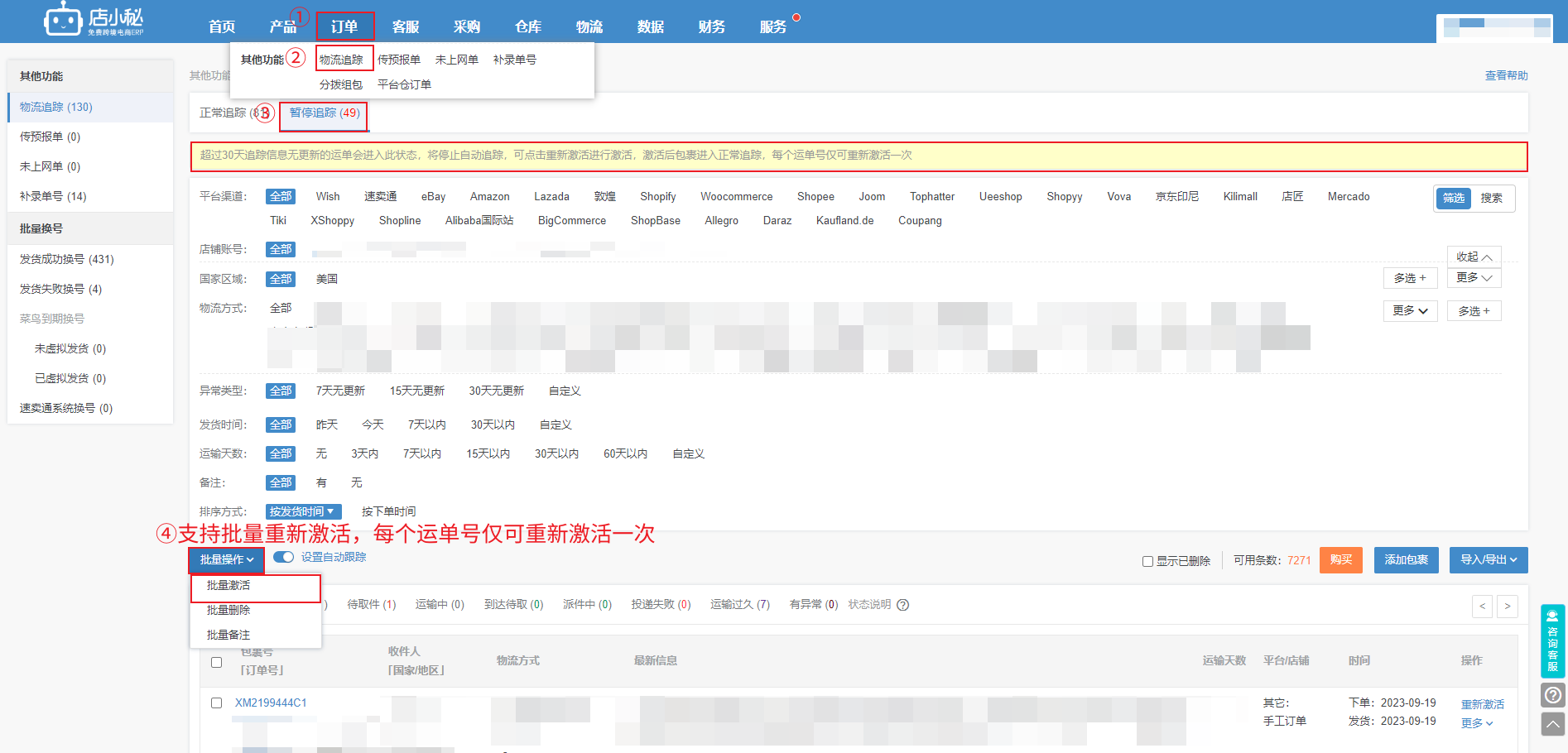This screenshot has width=1568, height=753.
Task: Open 速卖通系统换号 (0) in sidebar
Action: pyautogui.click(x=90, y=408)
